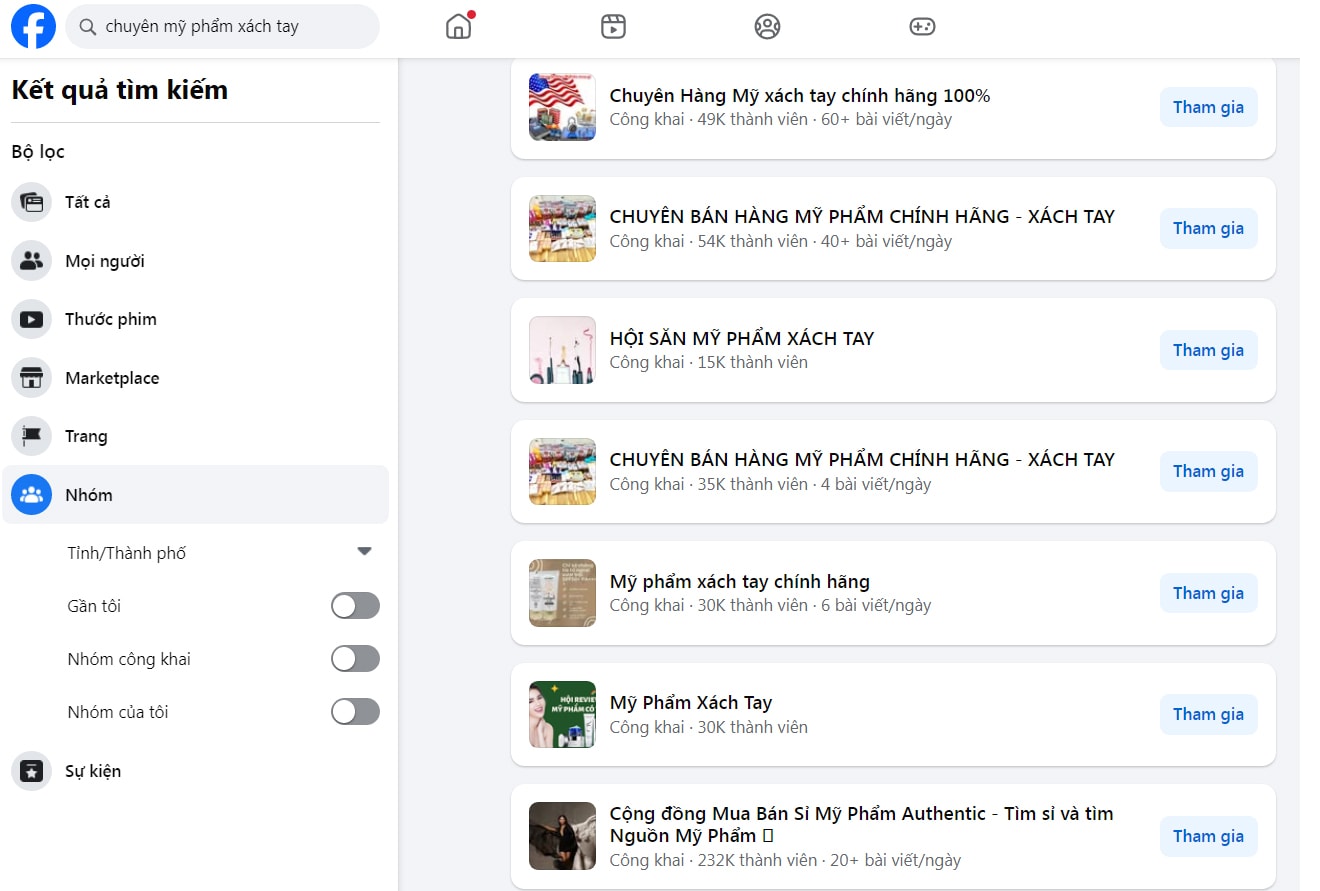Open the Friends profile icon in top bar
This screenshot has height=891, width=1320.
pos(767,27)
